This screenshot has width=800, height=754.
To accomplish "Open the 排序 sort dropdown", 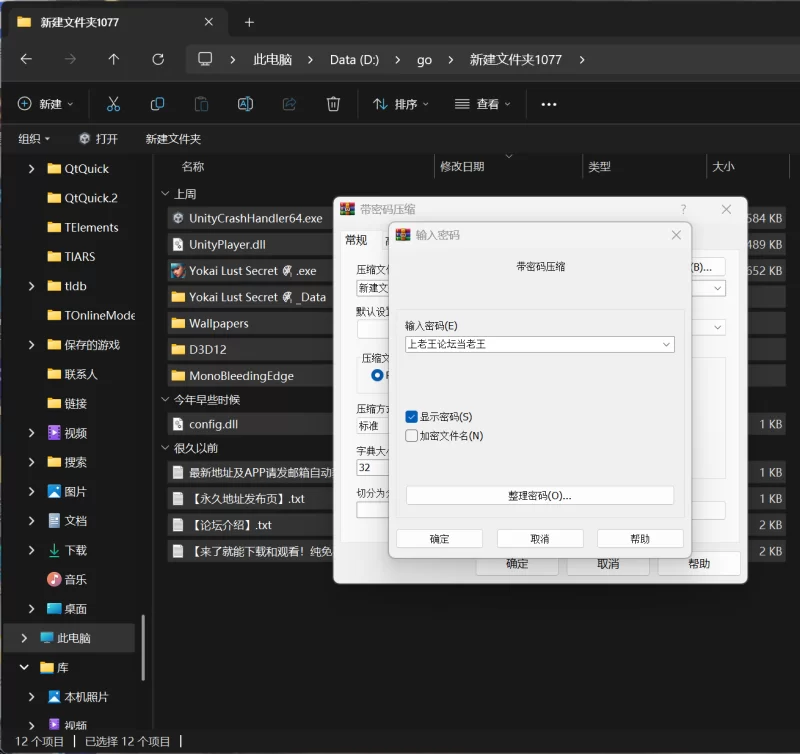I will pos(401,104).
